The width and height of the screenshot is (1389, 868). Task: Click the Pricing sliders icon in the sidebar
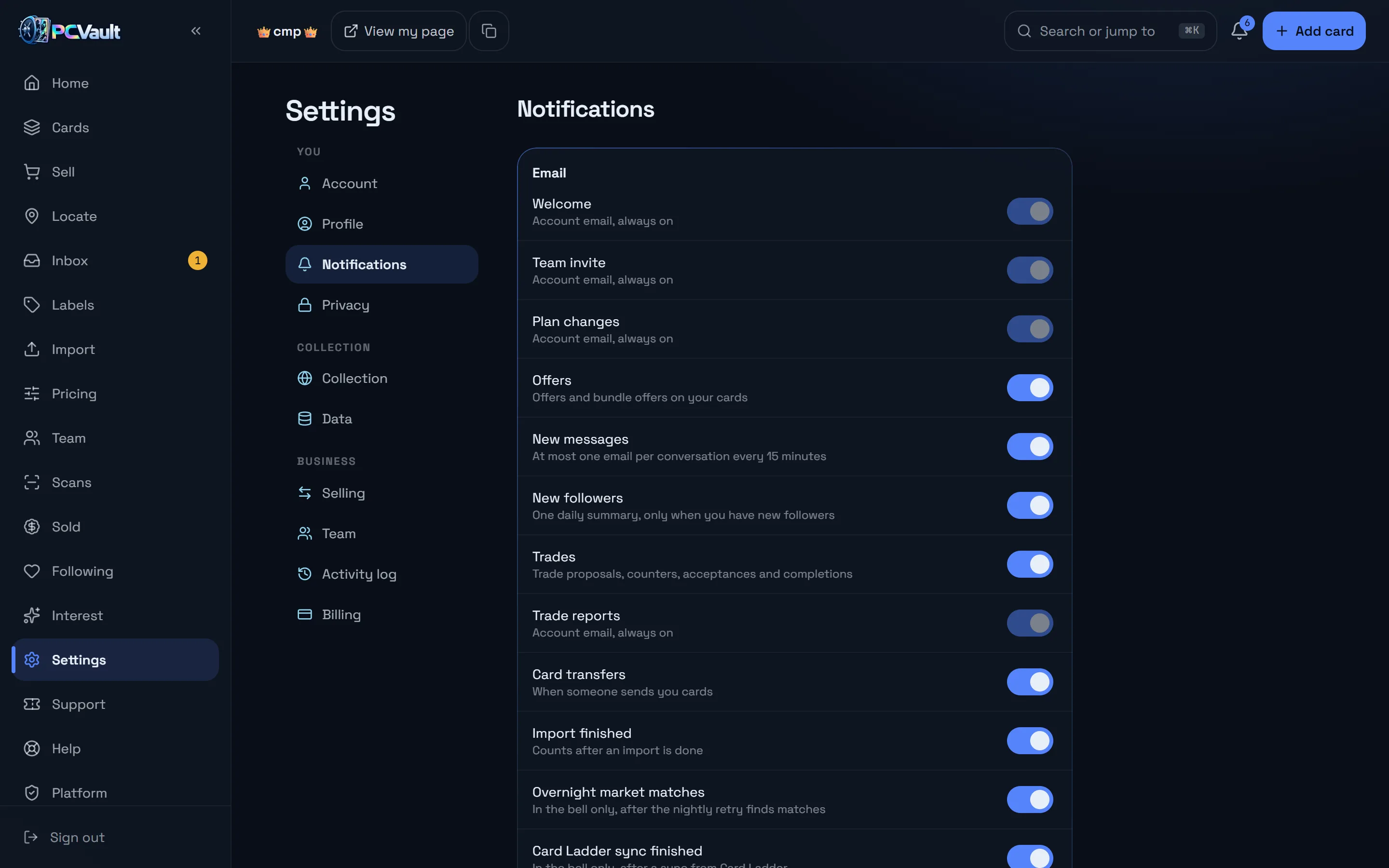[x=31, y=394]
